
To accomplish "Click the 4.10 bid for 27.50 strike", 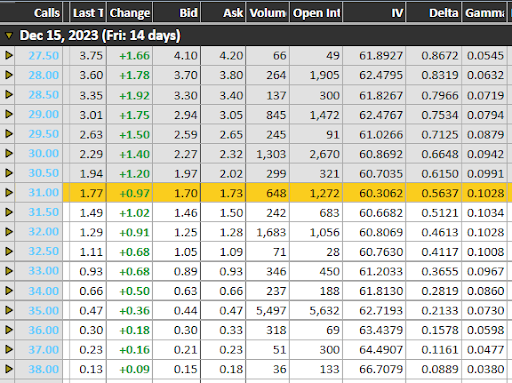I will (177, 55).
